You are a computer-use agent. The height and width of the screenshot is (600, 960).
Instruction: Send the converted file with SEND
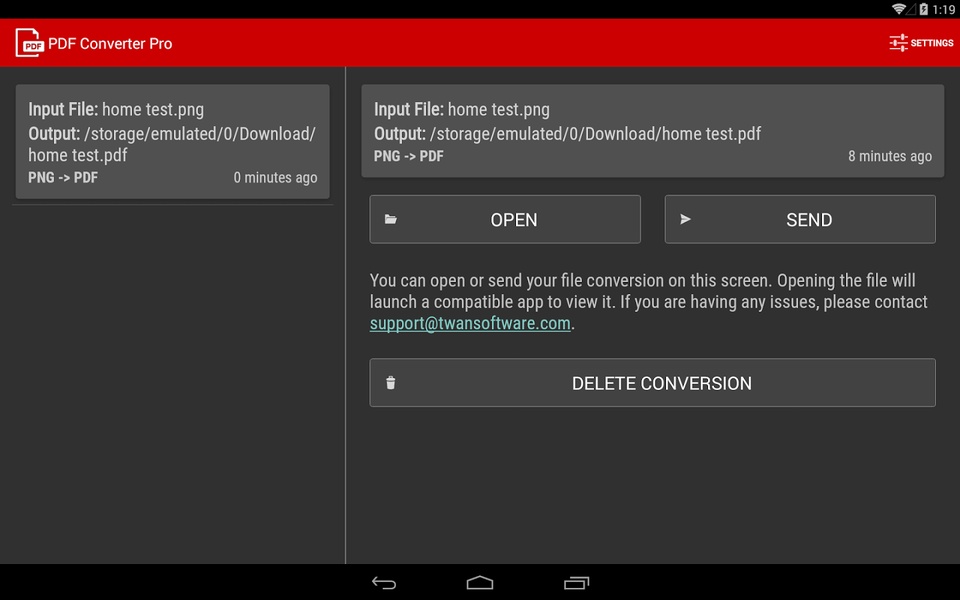tap(800, 219)
